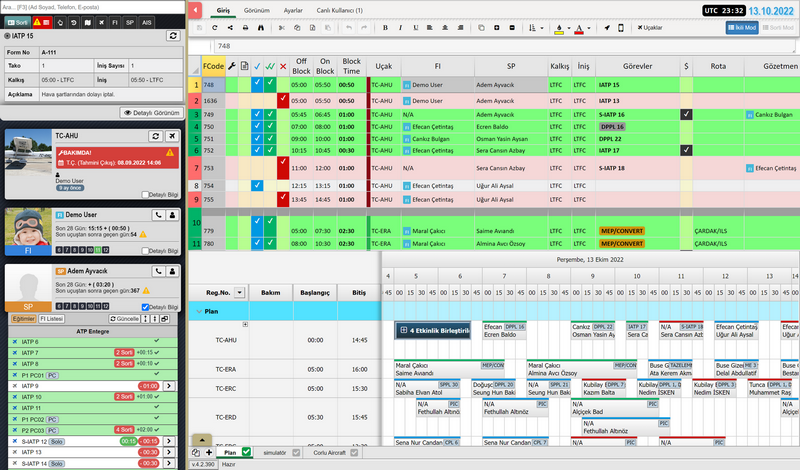Image resolution: width=800 pixels, height=470 pixels.
Task: Check Detaylı Bilgi on TC-AHU card
Action: [146, 195]
